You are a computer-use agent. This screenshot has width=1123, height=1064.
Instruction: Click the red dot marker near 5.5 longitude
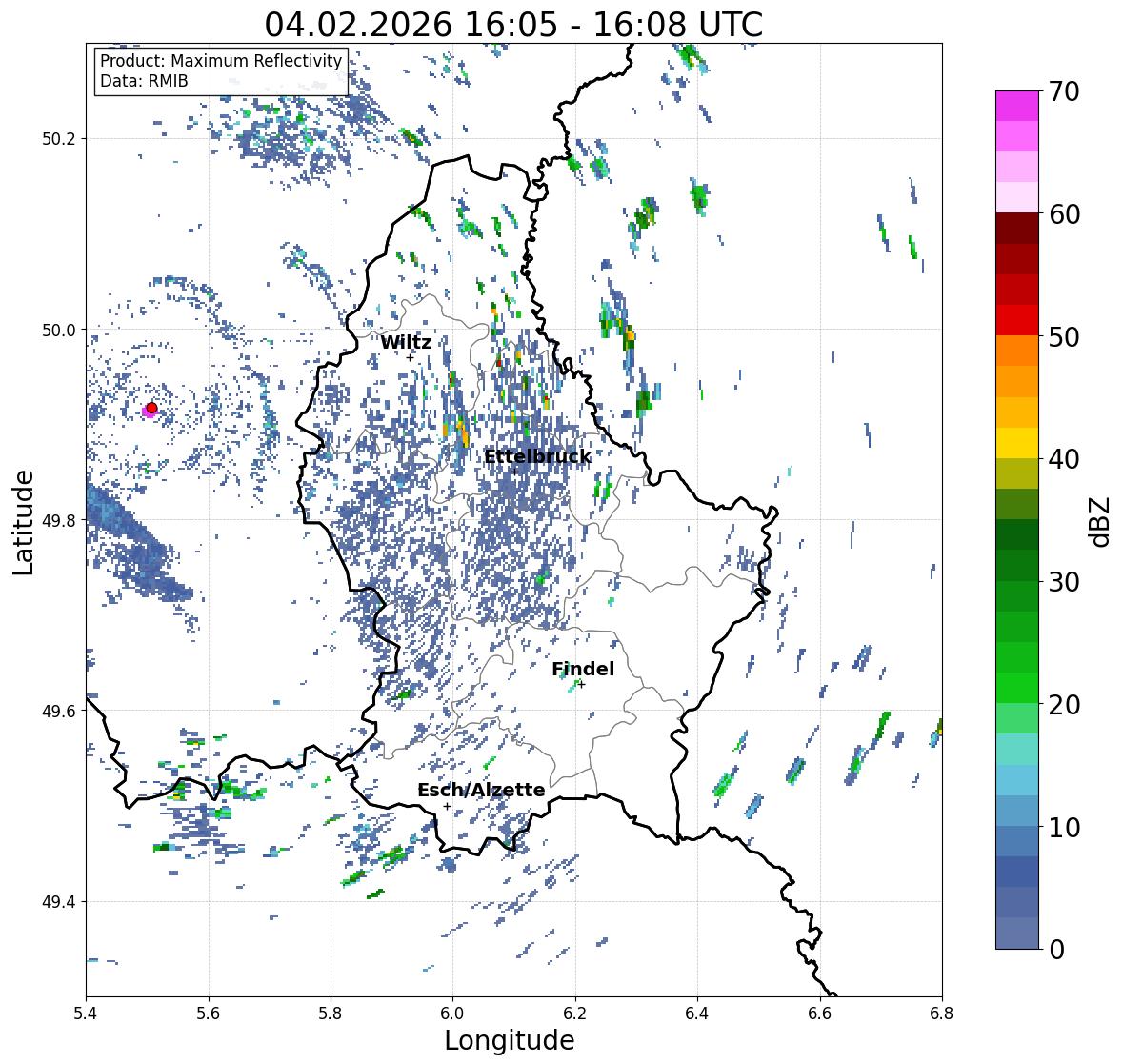pyautogui.click(x=151, y=408)
